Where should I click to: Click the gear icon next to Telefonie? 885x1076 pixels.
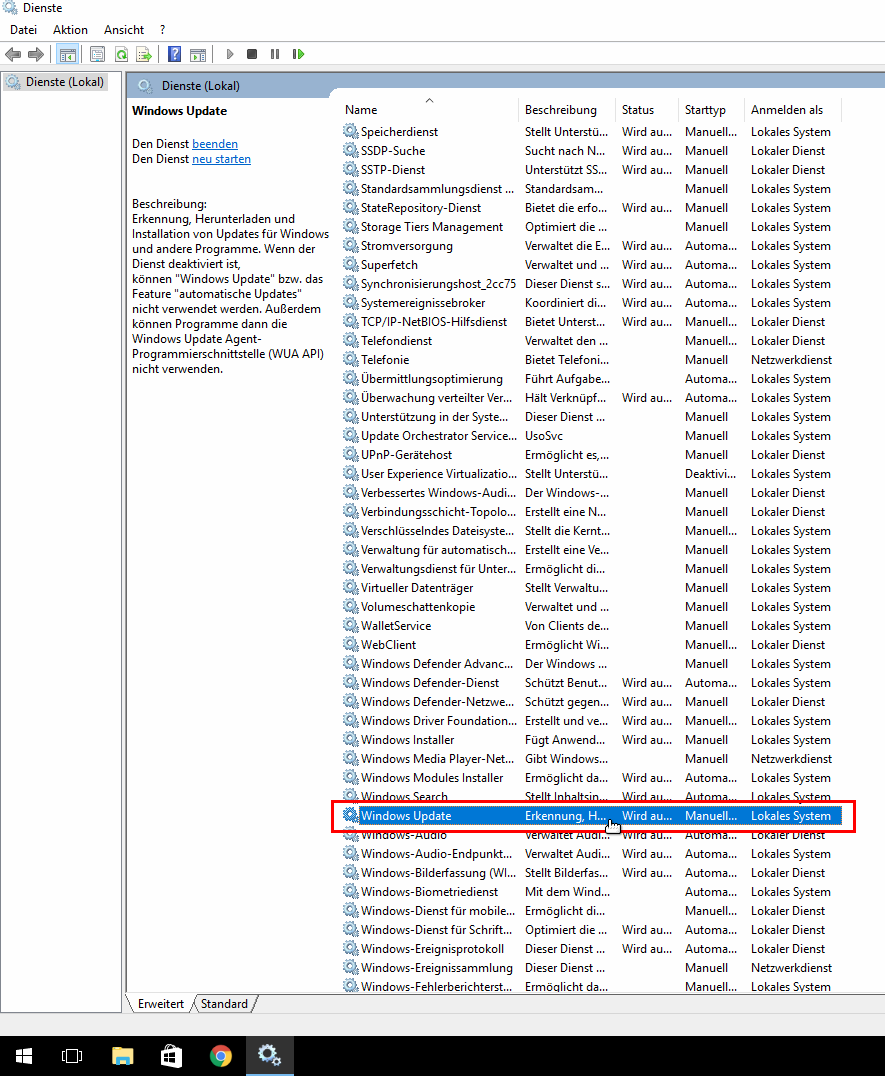click(x=351, y=359)
